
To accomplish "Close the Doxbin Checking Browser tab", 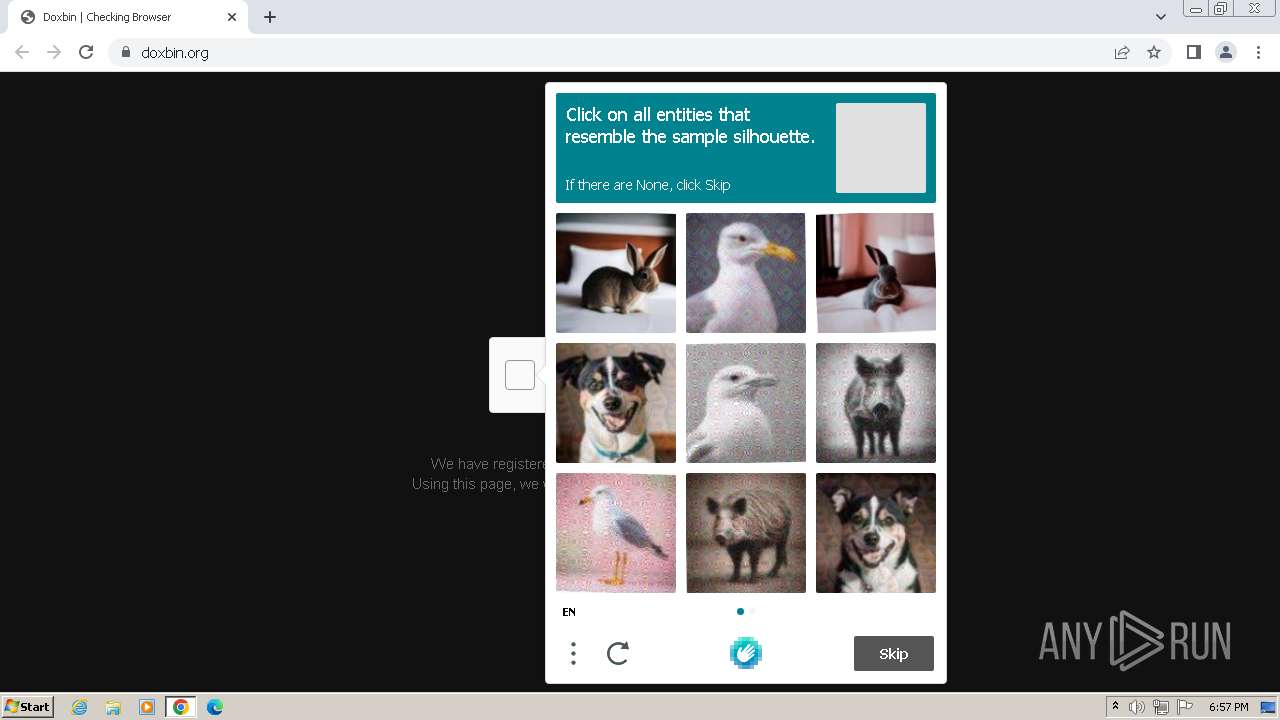I will tap(232, 17).
